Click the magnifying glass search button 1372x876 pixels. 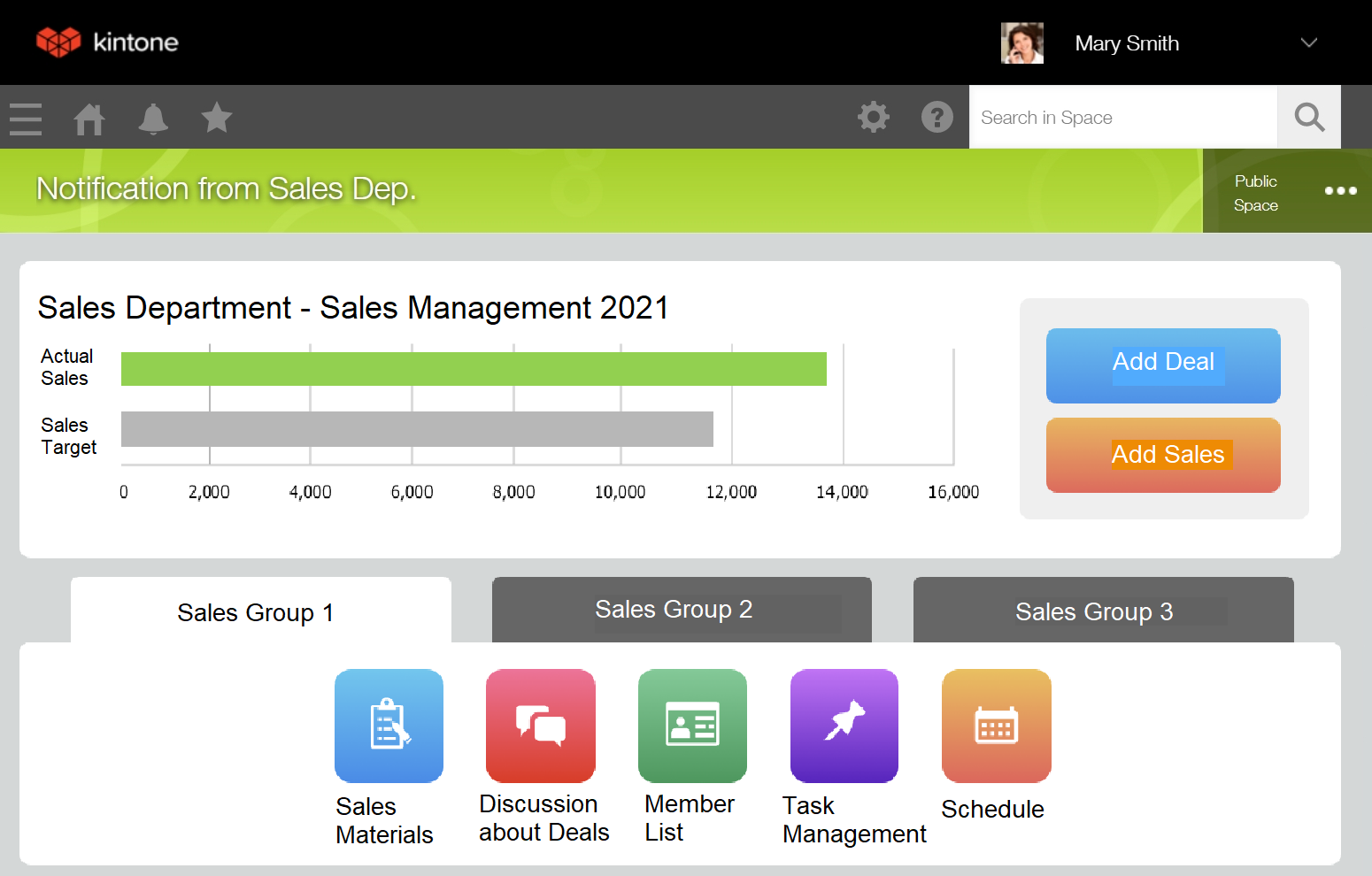(x=1308, y=117)
